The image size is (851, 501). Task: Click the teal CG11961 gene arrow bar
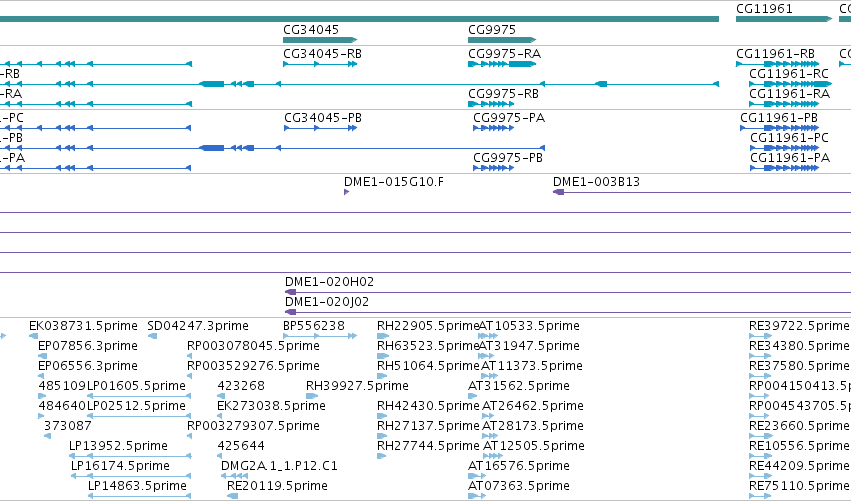784,19
